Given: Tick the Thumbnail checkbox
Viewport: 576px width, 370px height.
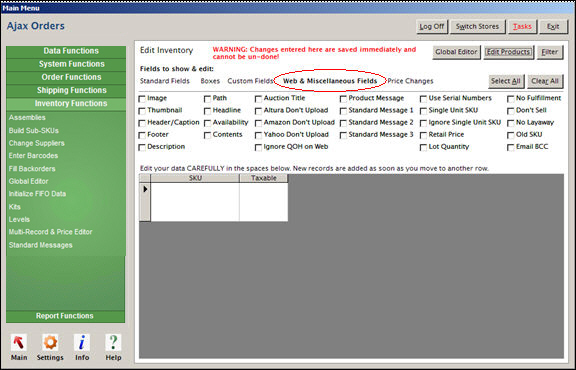Looking at the screenshot, I should (142, 111).
